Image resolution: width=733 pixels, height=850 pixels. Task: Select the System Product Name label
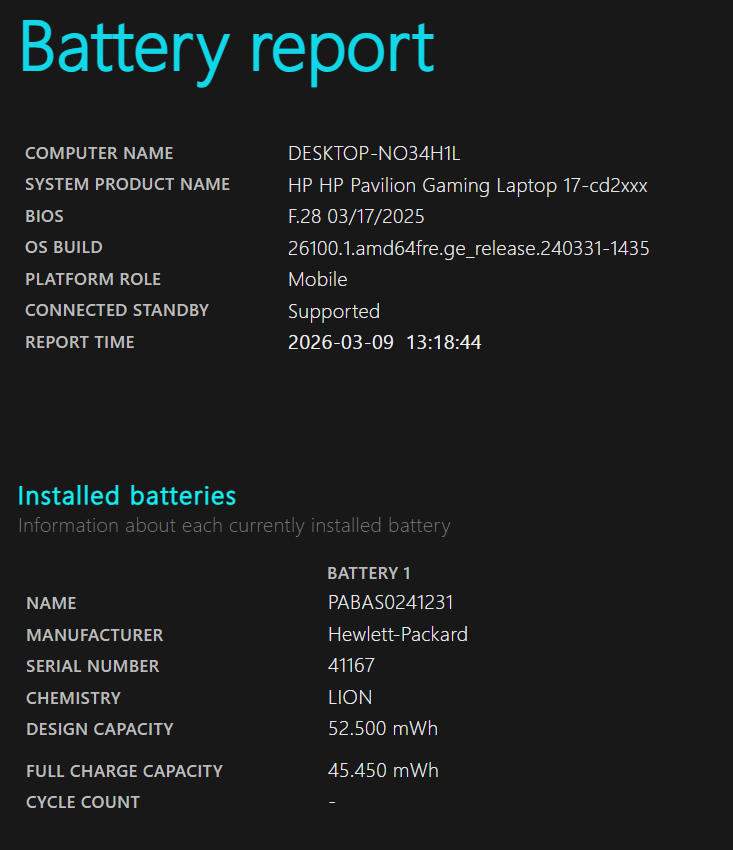coord(127,184)
